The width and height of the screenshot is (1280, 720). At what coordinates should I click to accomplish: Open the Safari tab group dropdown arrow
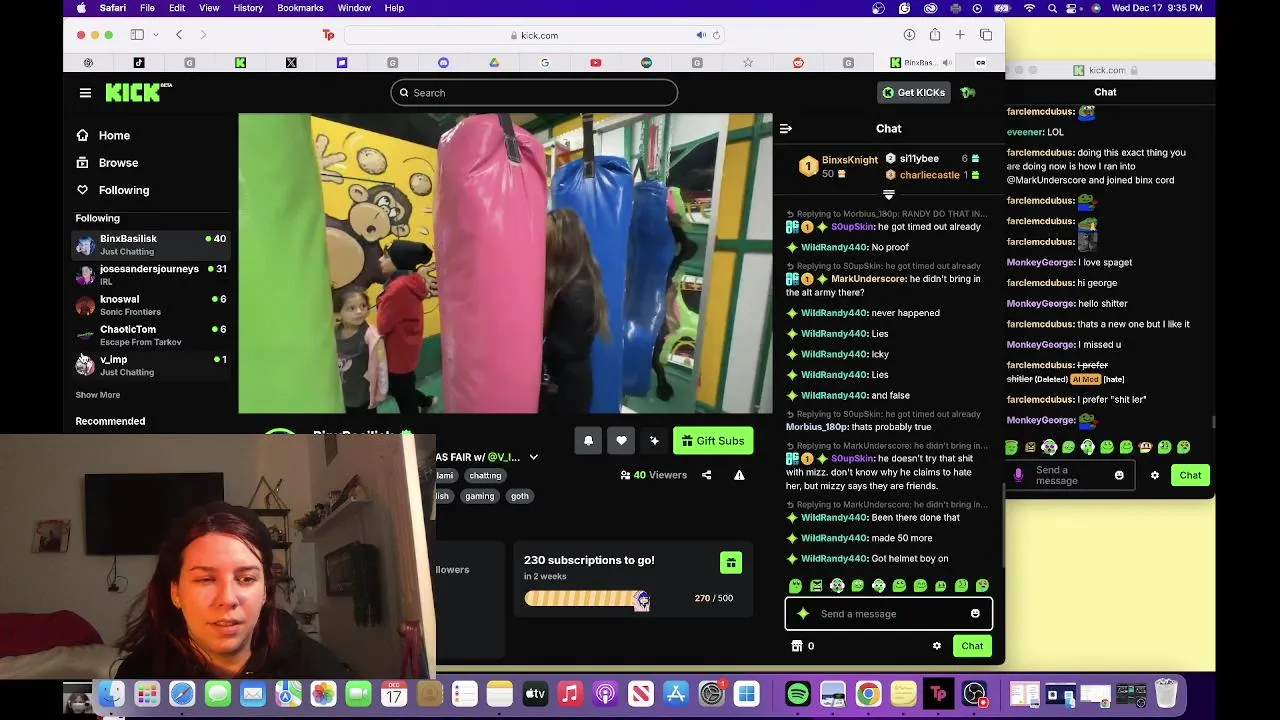click(155, 35)
